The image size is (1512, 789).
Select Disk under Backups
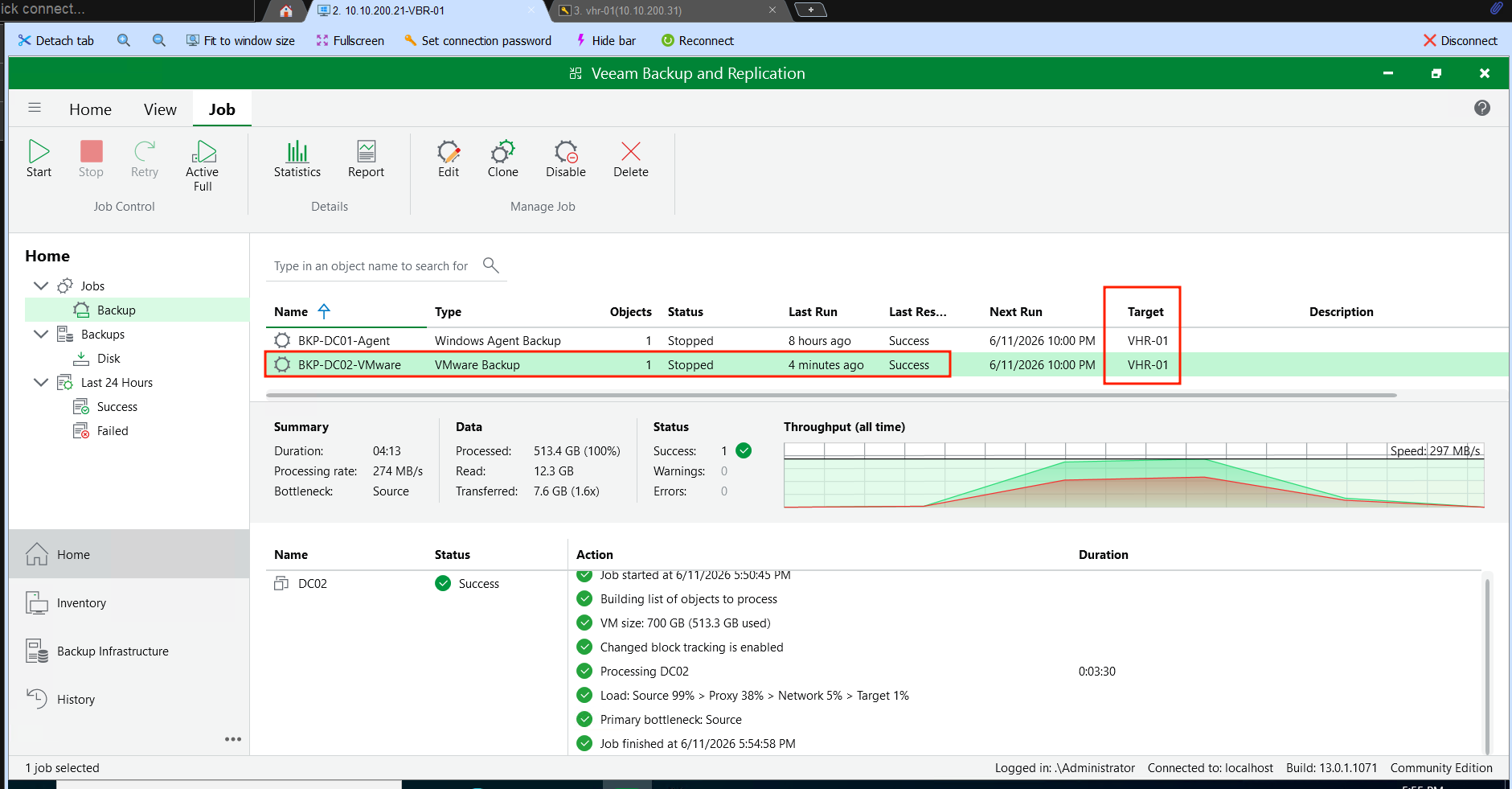[x=109, y=358]
